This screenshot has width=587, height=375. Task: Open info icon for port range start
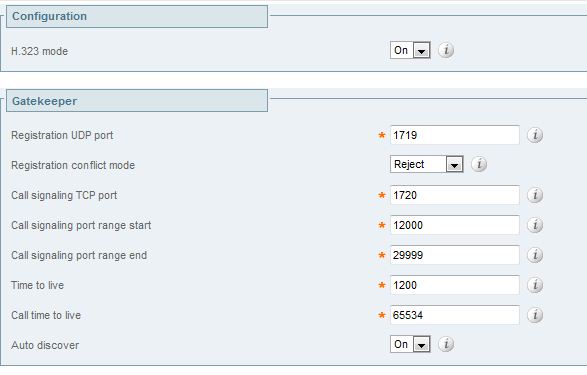pos(535,225)
